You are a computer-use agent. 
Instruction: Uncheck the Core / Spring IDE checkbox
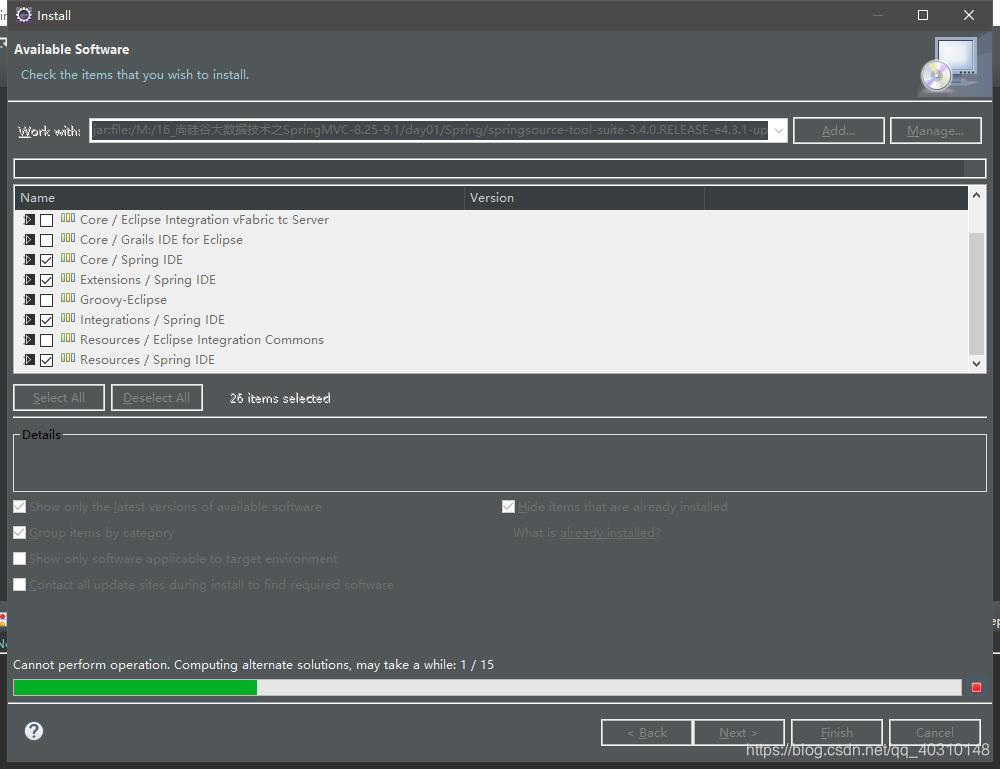(x=46, y=260)
